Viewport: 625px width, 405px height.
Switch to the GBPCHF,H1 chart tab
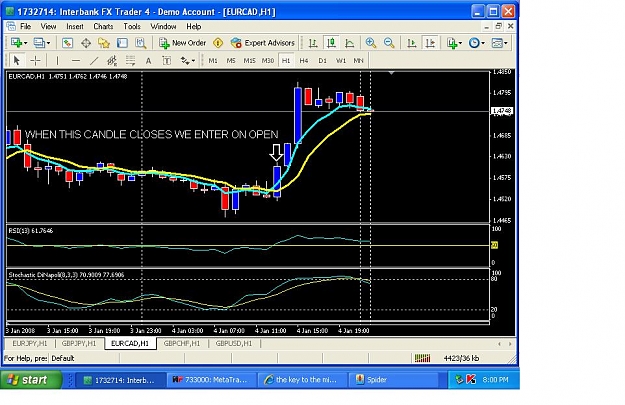182,343
